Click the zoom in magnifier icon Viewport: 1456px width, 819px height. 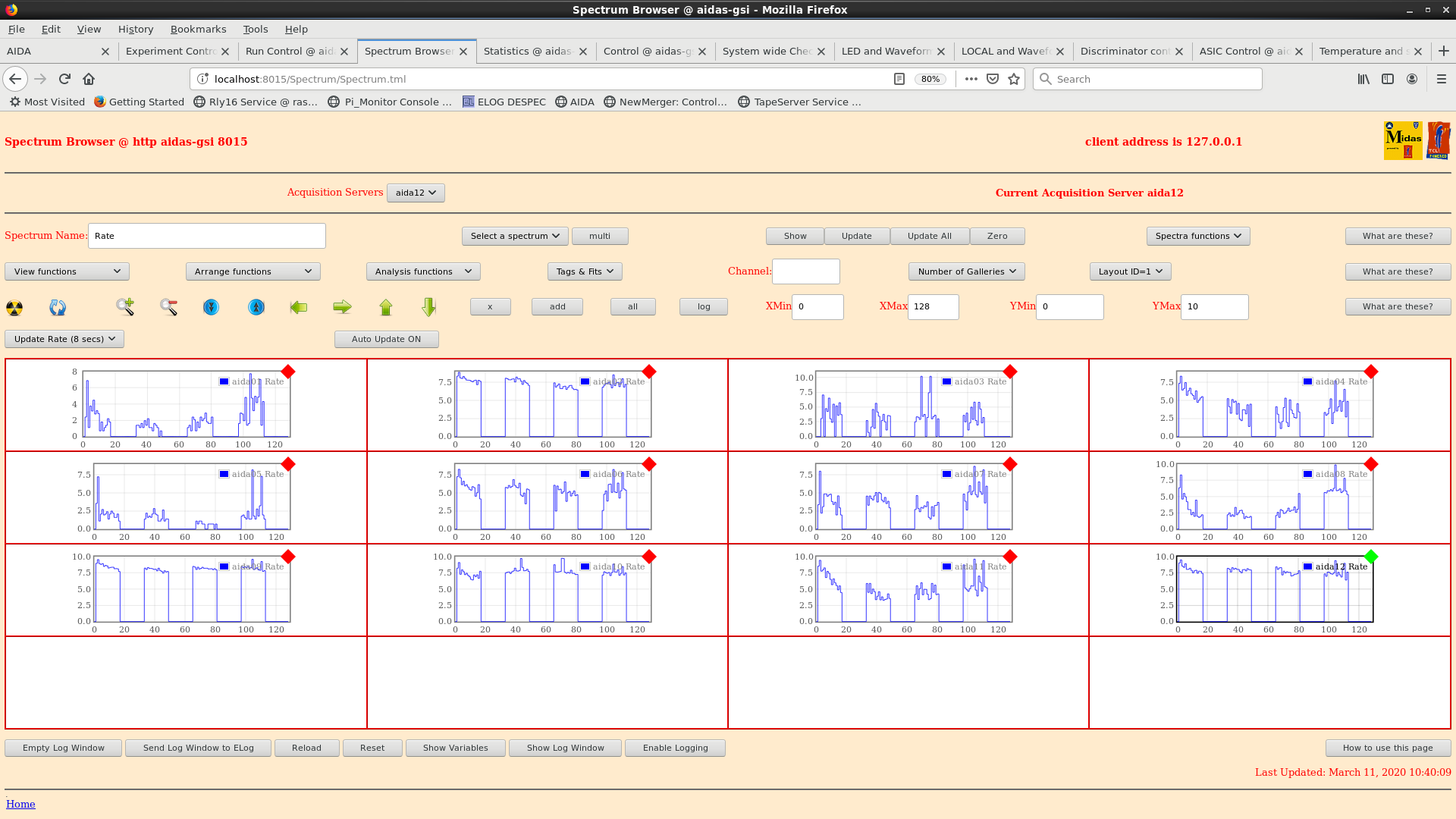coord(125,307)
